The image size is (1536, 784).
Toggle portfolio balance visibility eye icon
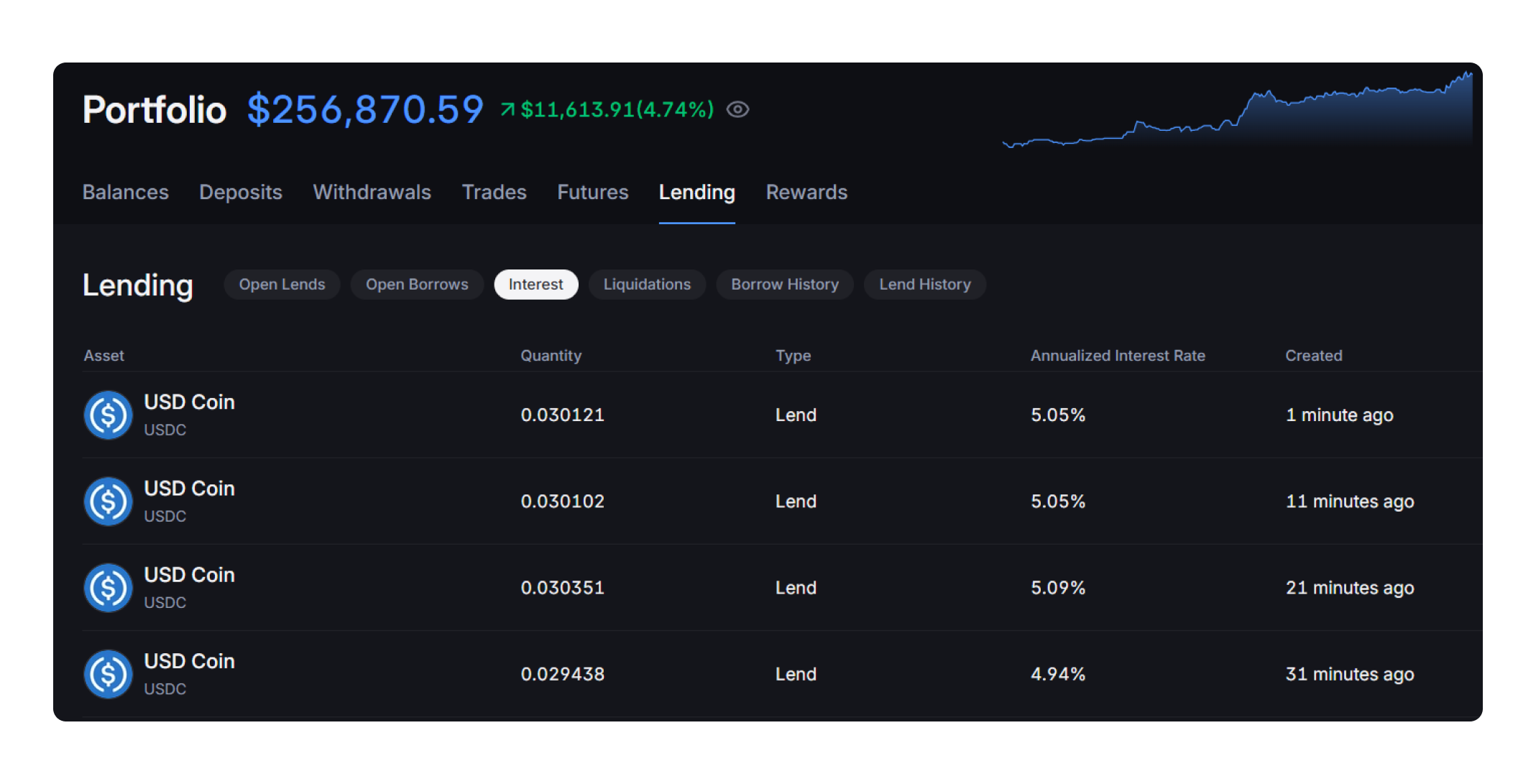[737, 109]
